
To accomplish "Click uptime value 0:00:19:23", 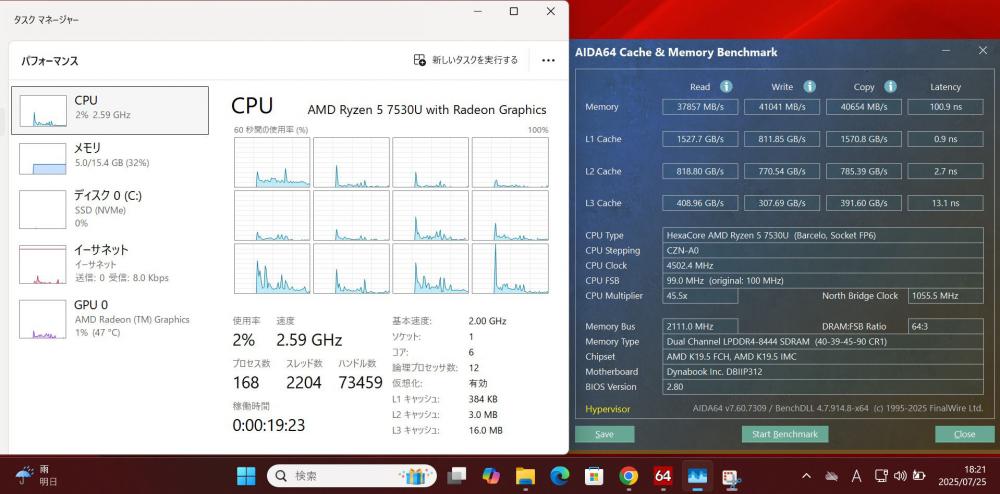I will click(x=268, y=425).
